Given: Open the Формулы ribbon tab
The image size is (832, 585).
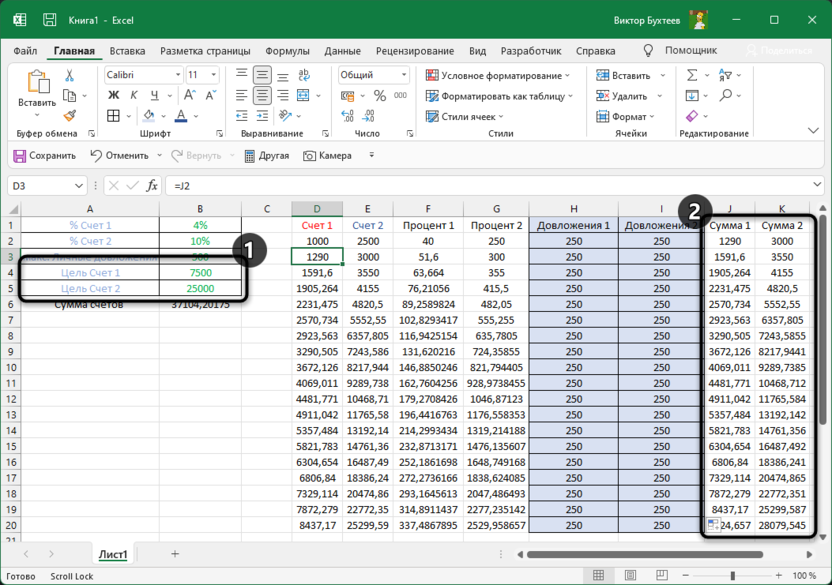Looking at the screenshot, I should coord(287,51).
